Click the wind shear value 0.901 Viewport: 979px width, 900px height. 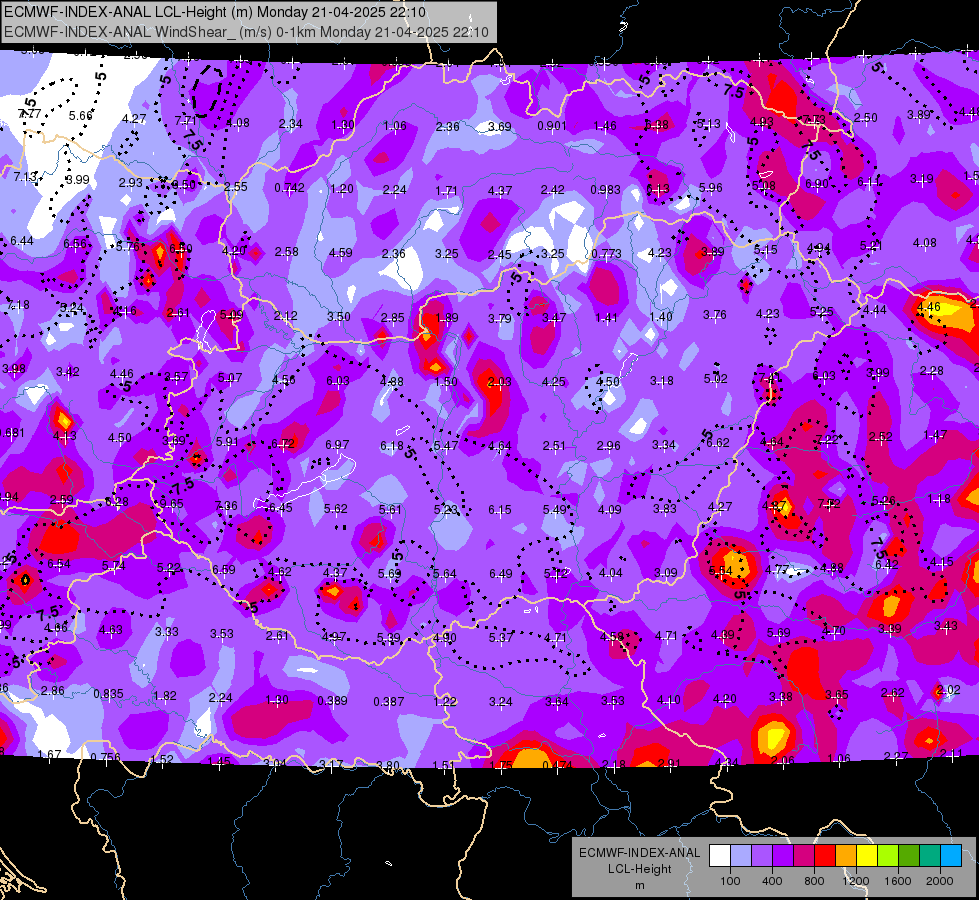552,126
